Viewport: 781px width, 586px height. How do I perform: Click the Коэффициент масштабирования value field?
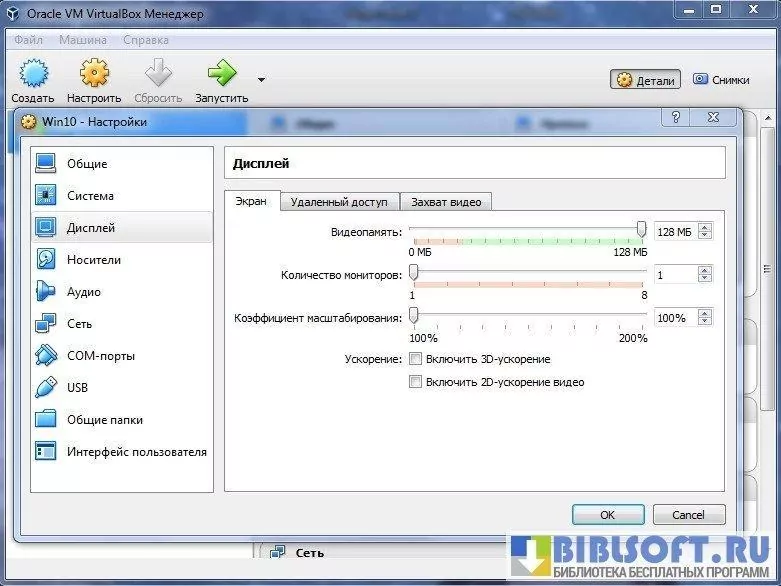pyautogui.click(x=674, y=318)
